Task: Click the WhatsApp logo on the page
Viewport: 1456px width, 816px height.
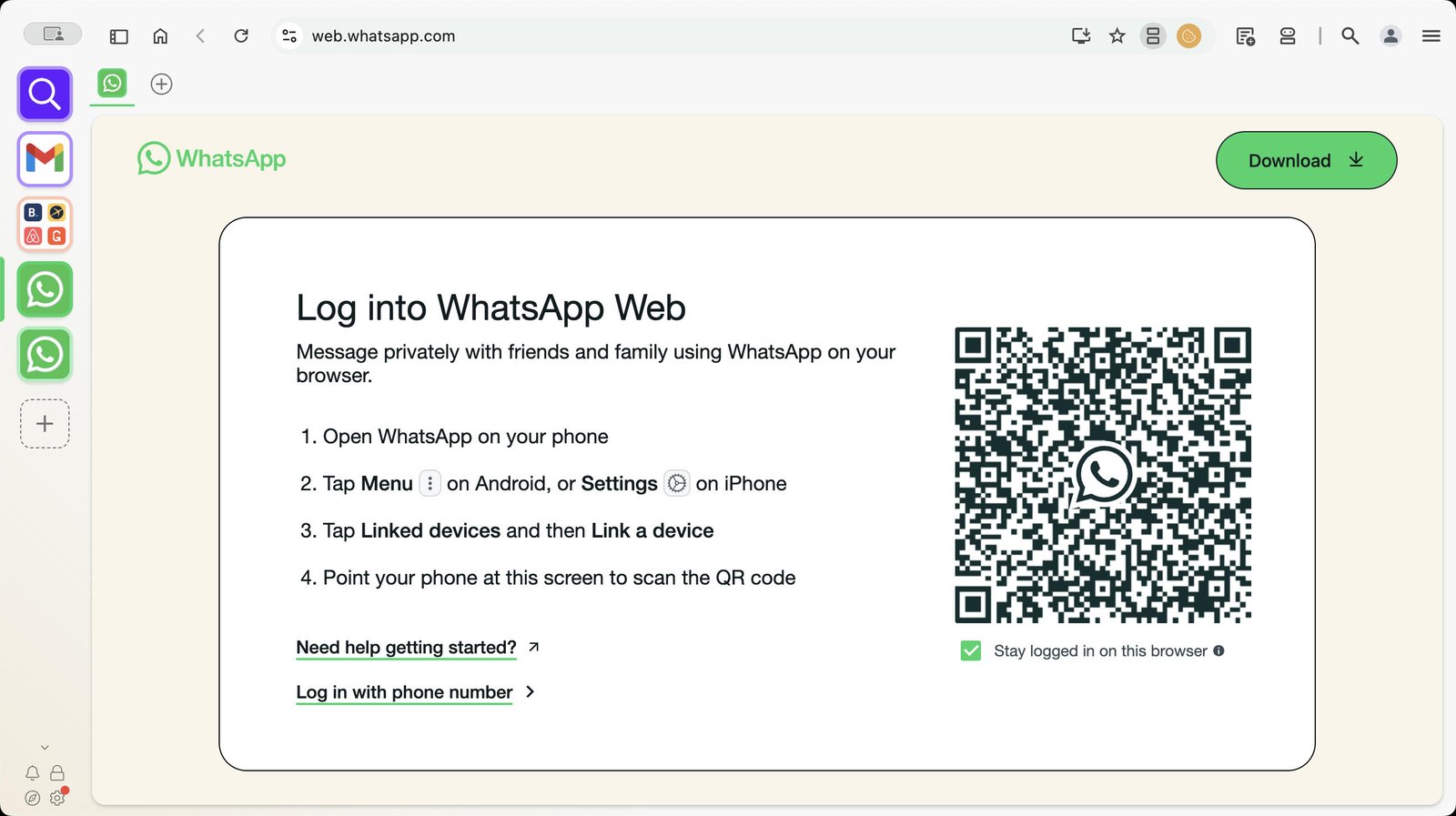Action: click(211, 158)
